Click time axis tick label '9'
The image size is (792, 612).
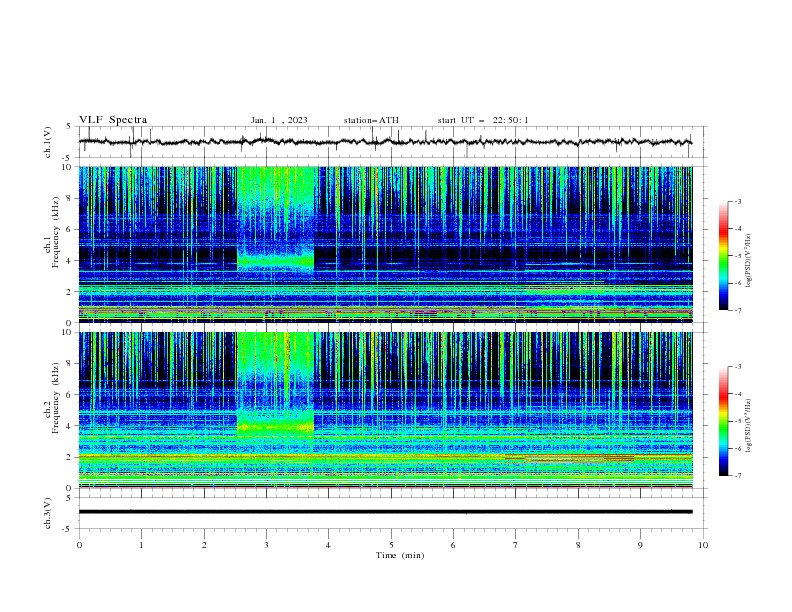[640, 545]
